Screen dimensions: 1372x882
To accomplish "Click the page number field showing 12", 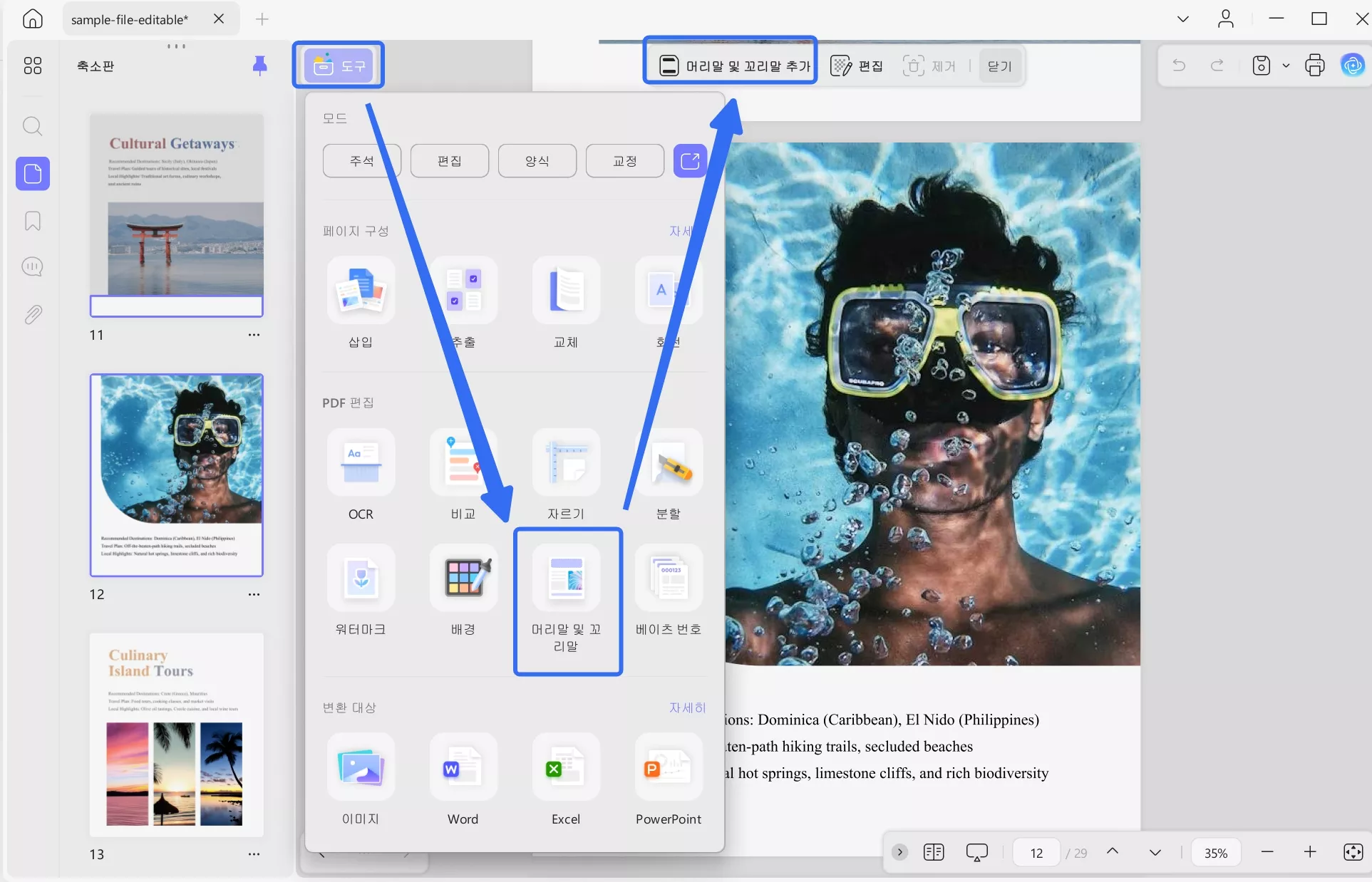I will [1037, 853].
